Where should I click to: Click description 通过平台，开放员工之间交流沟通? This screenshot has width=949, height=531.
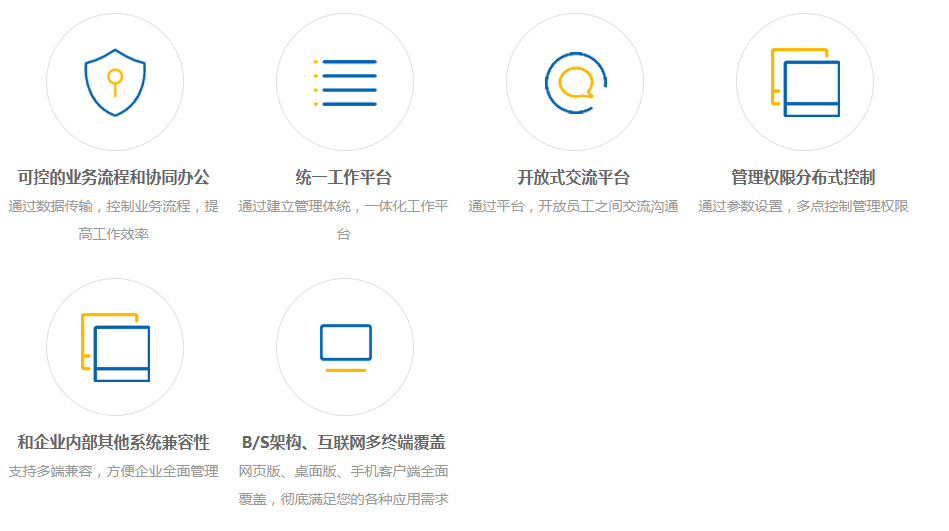[574, 207]
